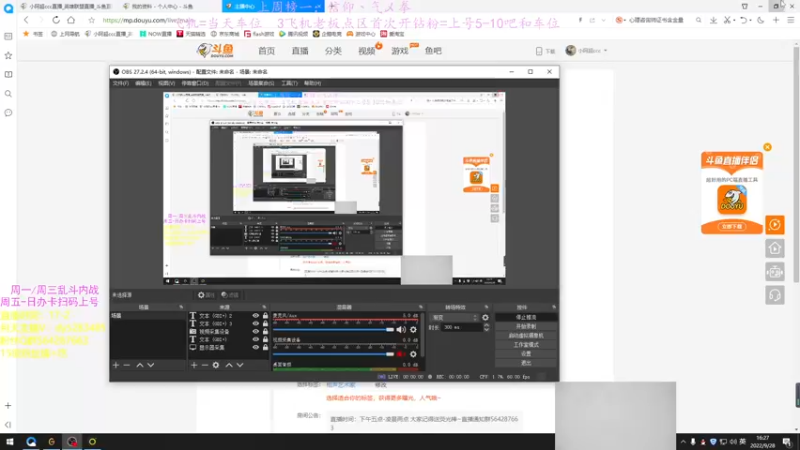Remove scene with minus icon in Scenes panel
This screenshot has width=800, height=450.
[127, 365]
